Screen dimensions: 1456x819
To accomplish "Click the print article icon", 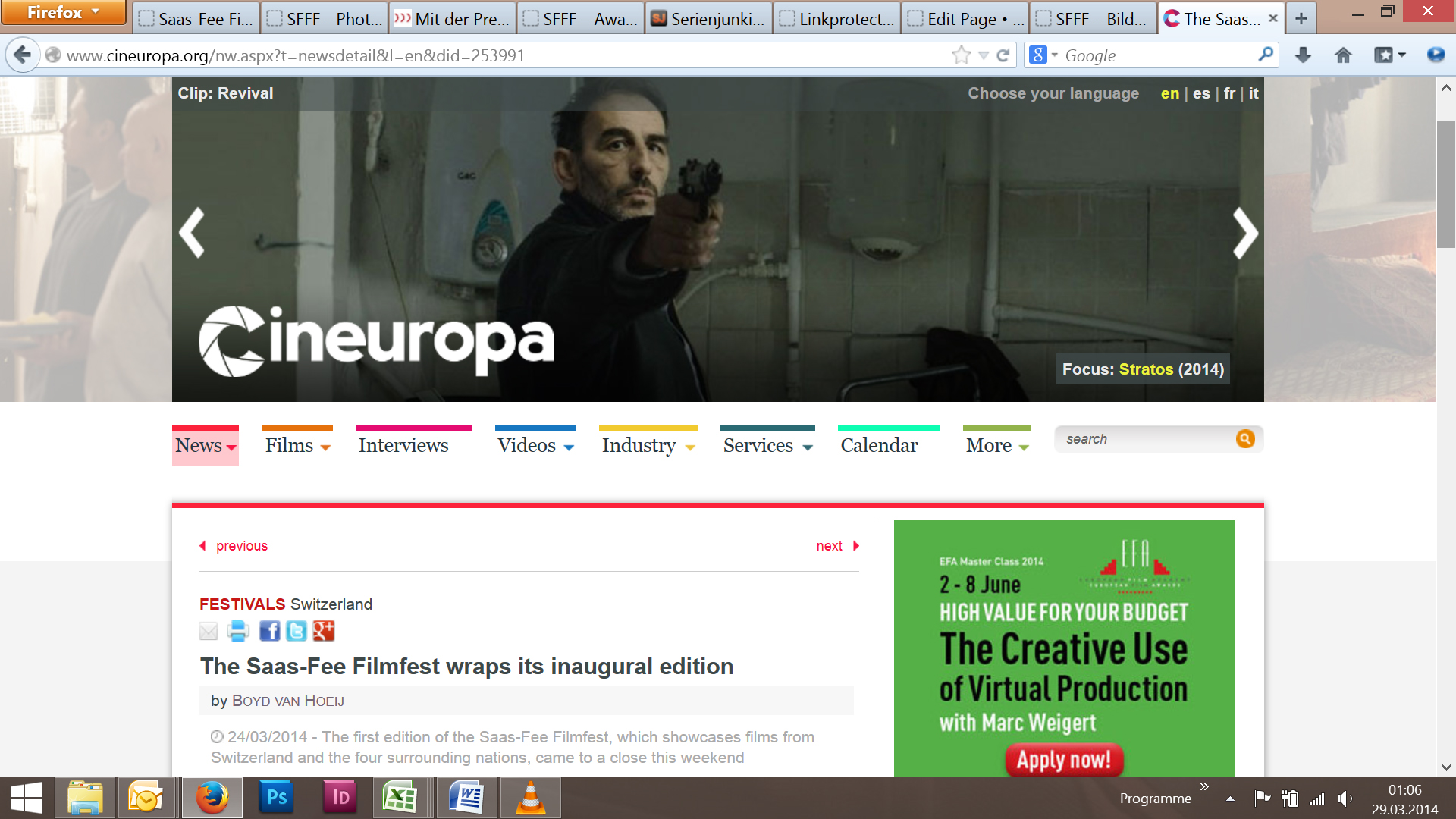I will pos(238,631).
